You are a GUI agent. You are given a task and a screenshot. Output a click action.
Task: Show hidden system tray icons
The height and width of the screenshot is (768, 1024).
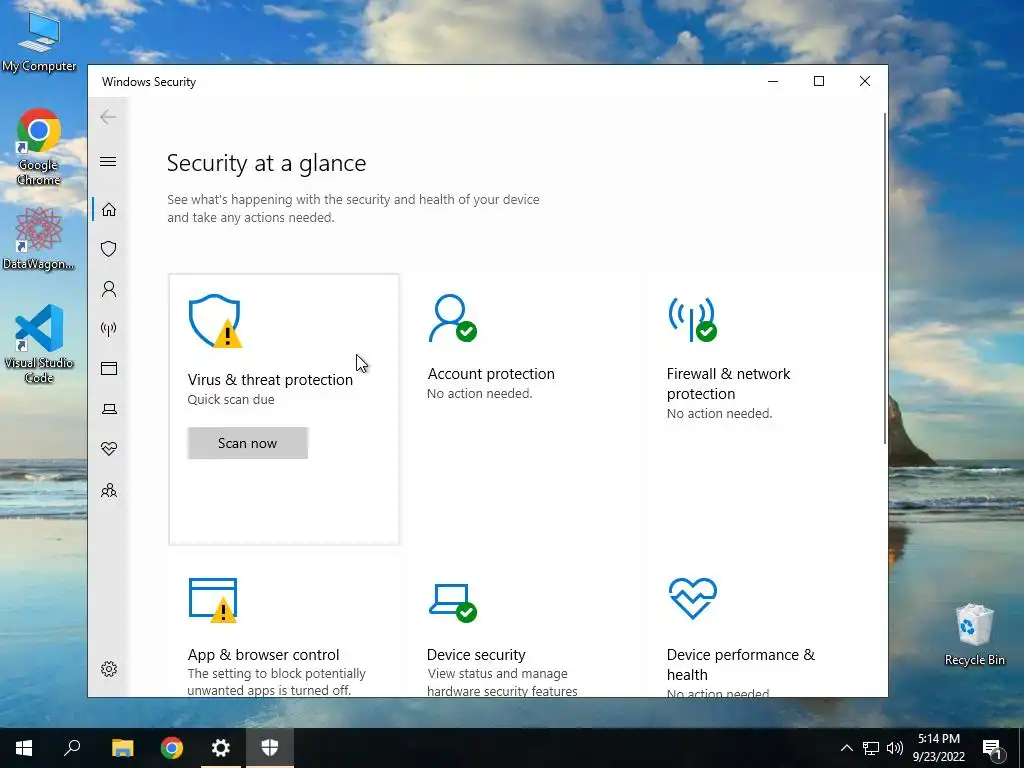coord(846,748)
